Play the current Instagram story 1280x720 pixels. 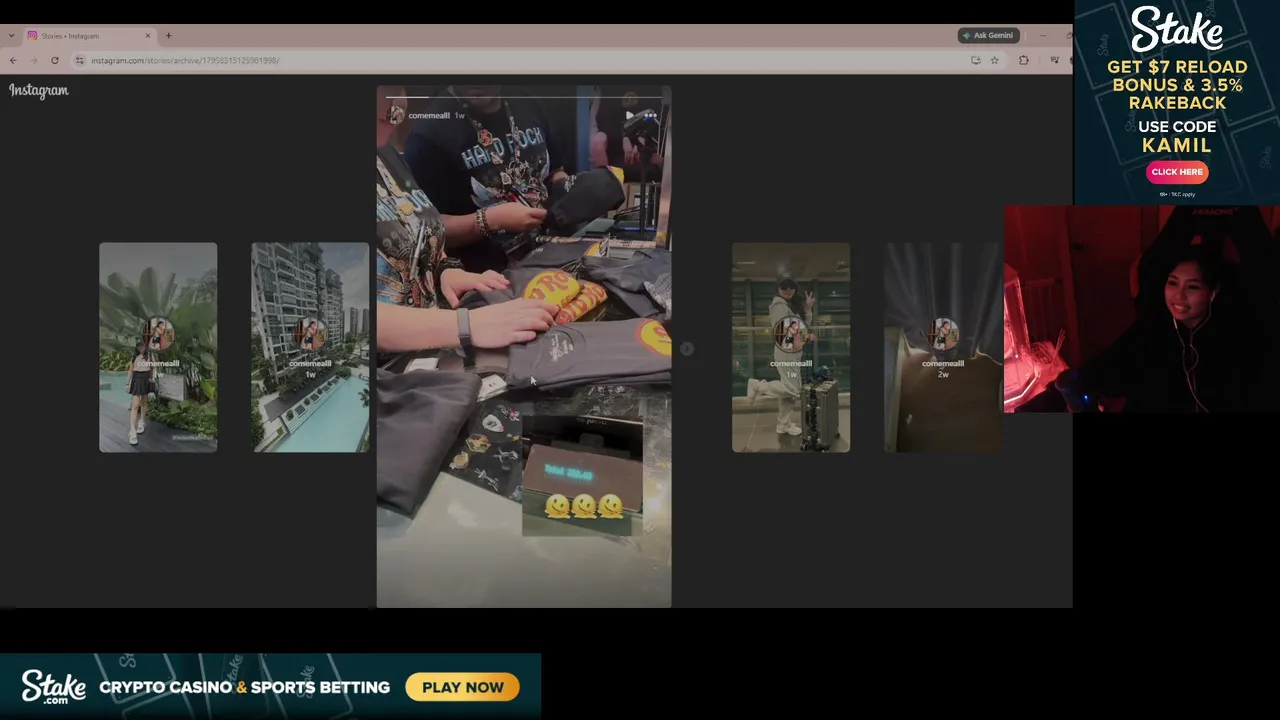pos(630,115)
